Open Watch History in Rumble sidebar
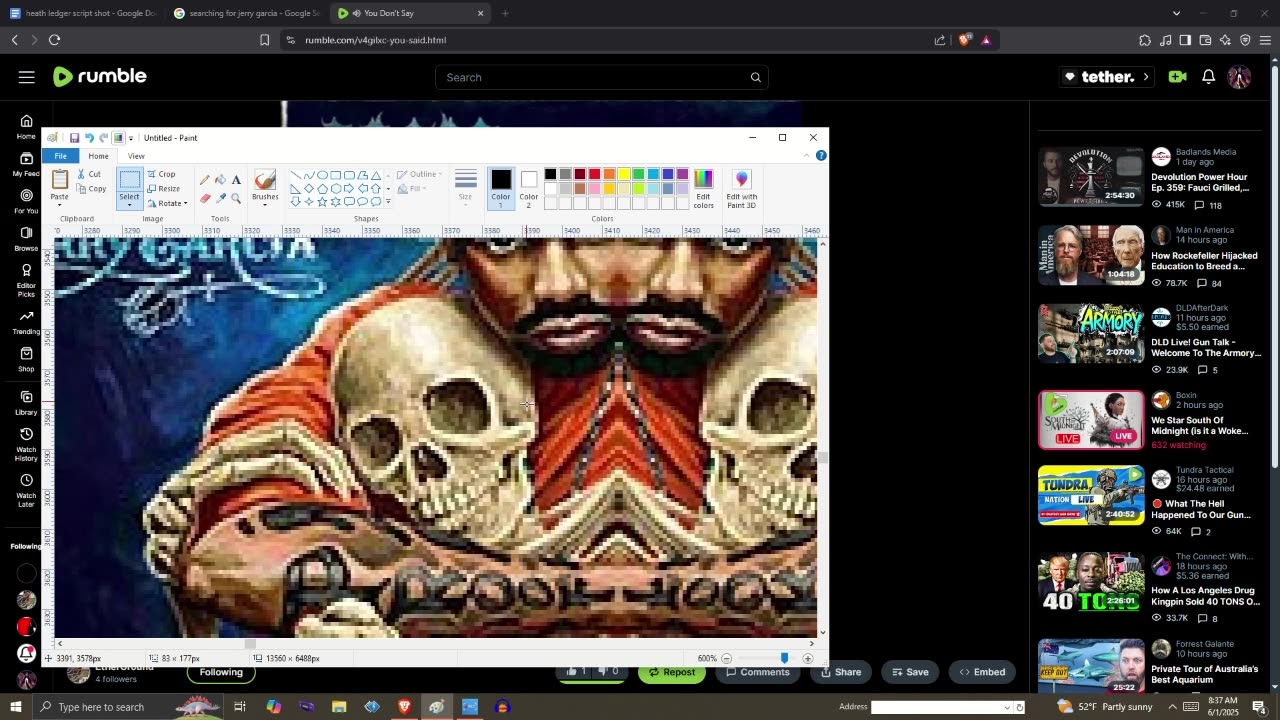 pos(26,443)
